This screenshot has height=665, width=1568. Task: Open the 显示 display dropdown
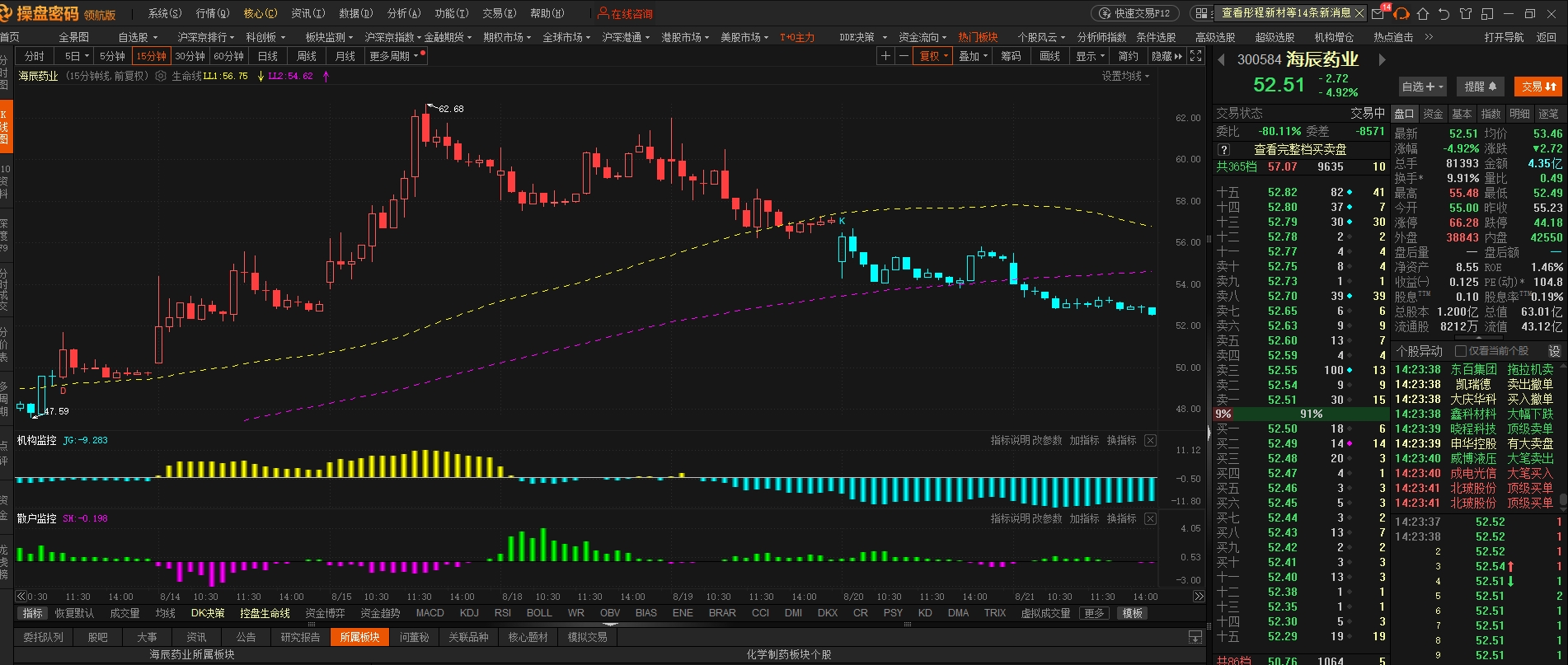[x=1090, y=56]
